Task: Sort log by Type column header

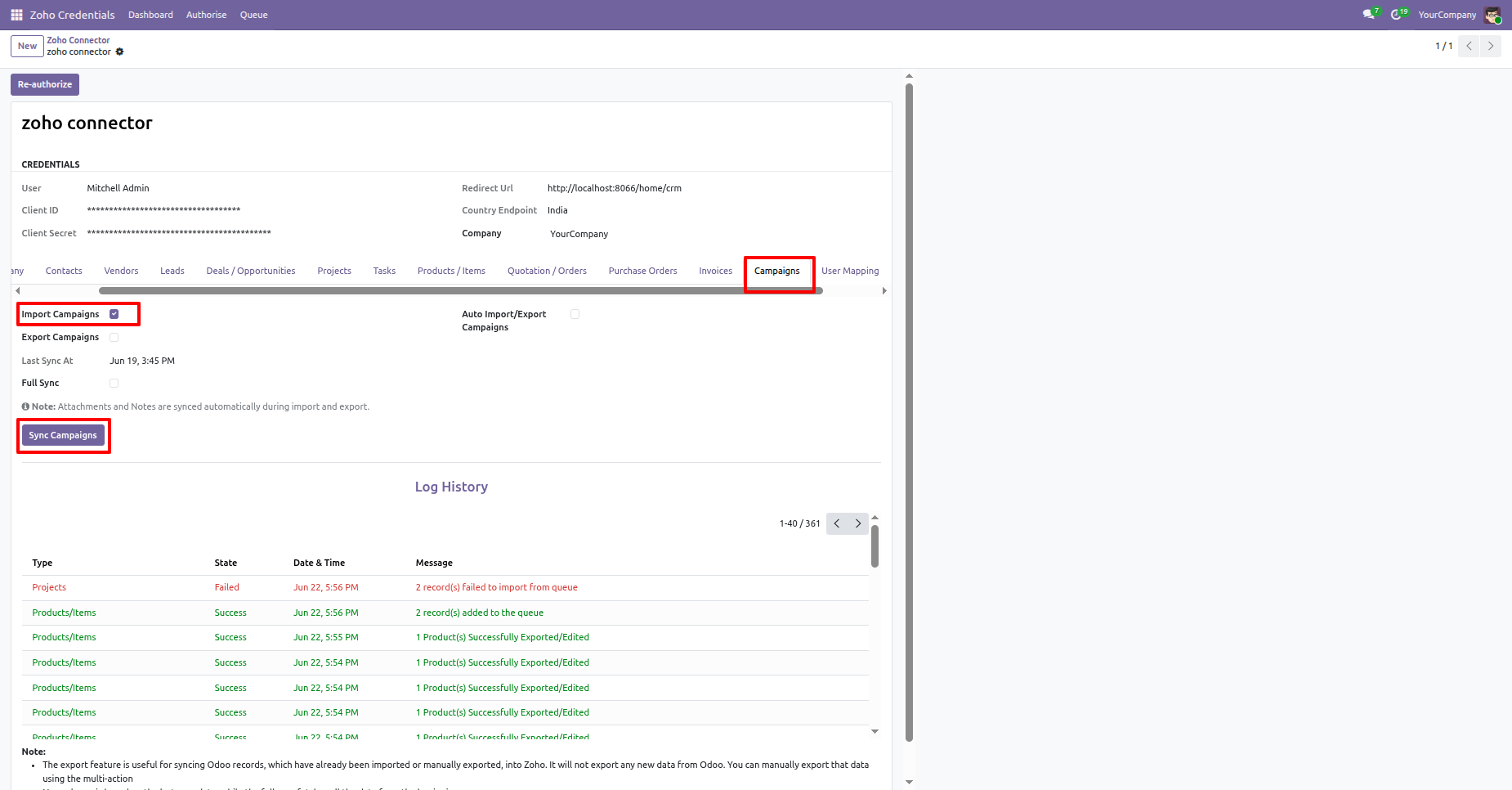Action: (42, 563)
